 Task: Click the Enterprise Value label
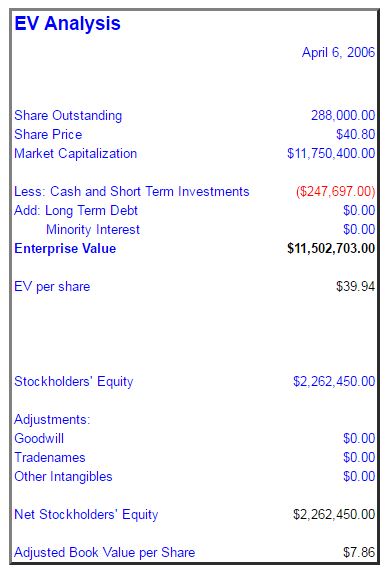[65, 248]
